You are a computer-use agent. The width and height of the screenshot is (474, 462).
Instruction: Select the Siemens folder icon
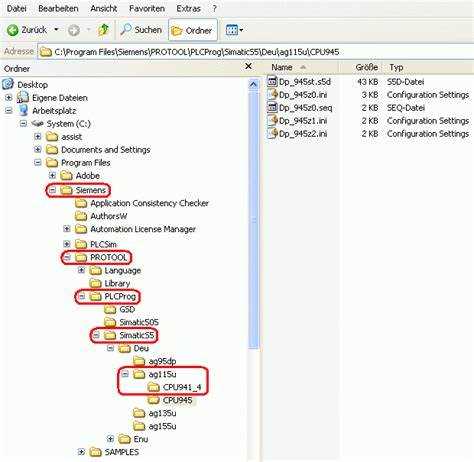66,190
